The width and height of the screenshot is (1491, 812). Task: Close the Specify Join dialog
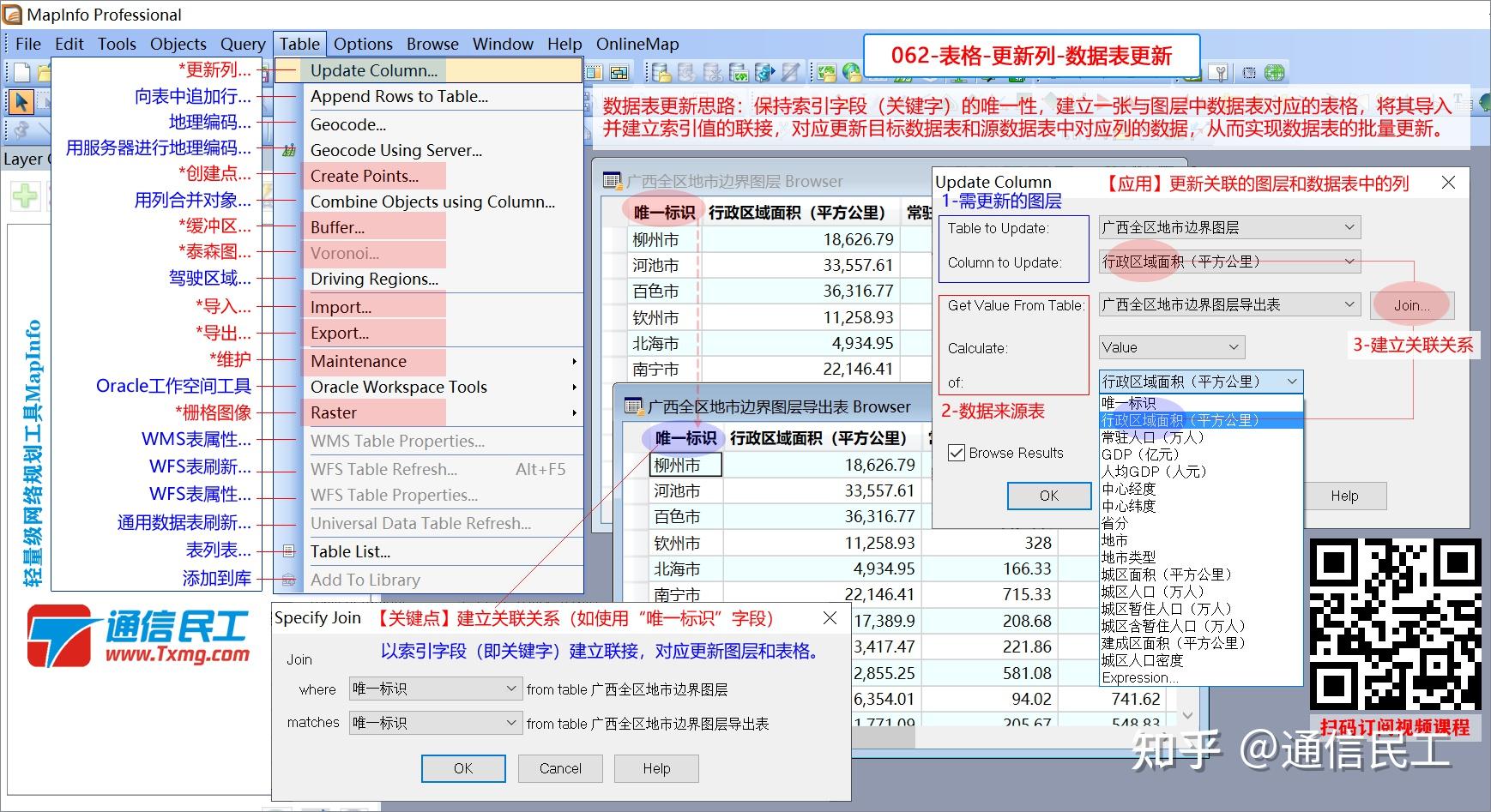[830, 618]
